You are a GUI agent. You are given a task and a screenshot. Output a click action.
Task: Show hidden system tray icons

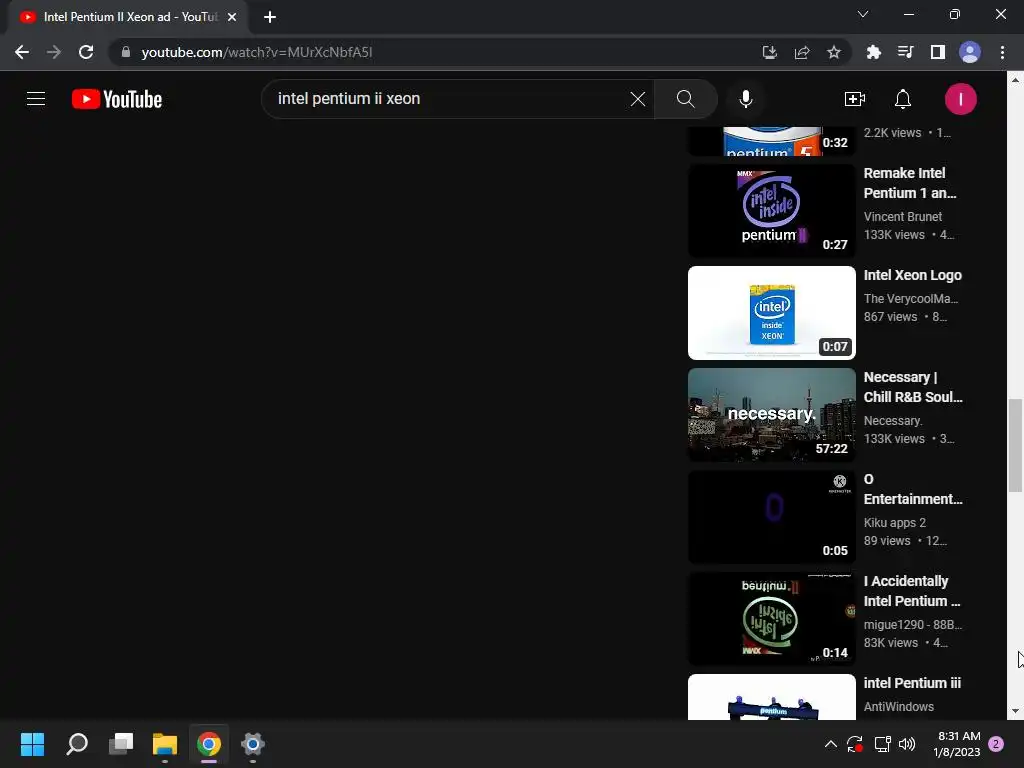(831, 744)
